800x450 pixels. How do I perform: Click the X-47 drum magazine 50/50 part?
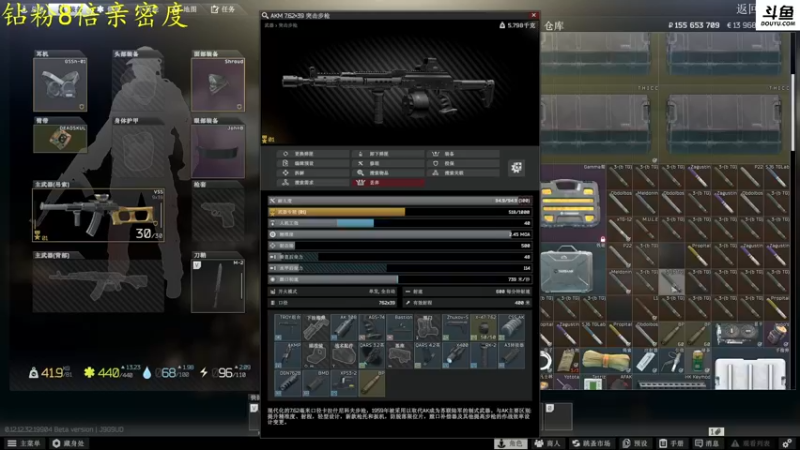click(x=484, y=328)
